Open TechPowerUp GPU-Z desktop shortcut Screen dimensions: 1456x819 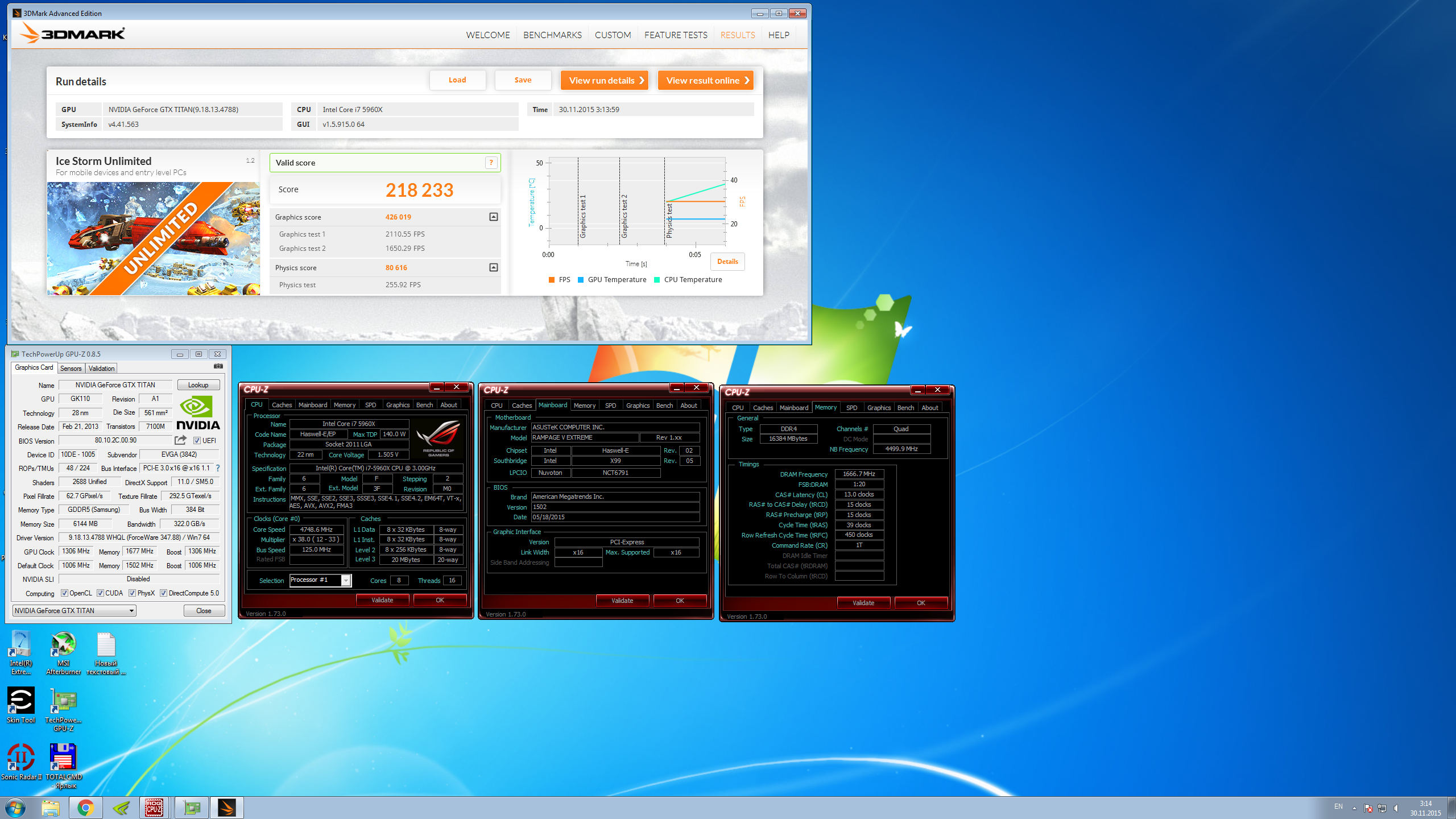click(x=63, y=709)
